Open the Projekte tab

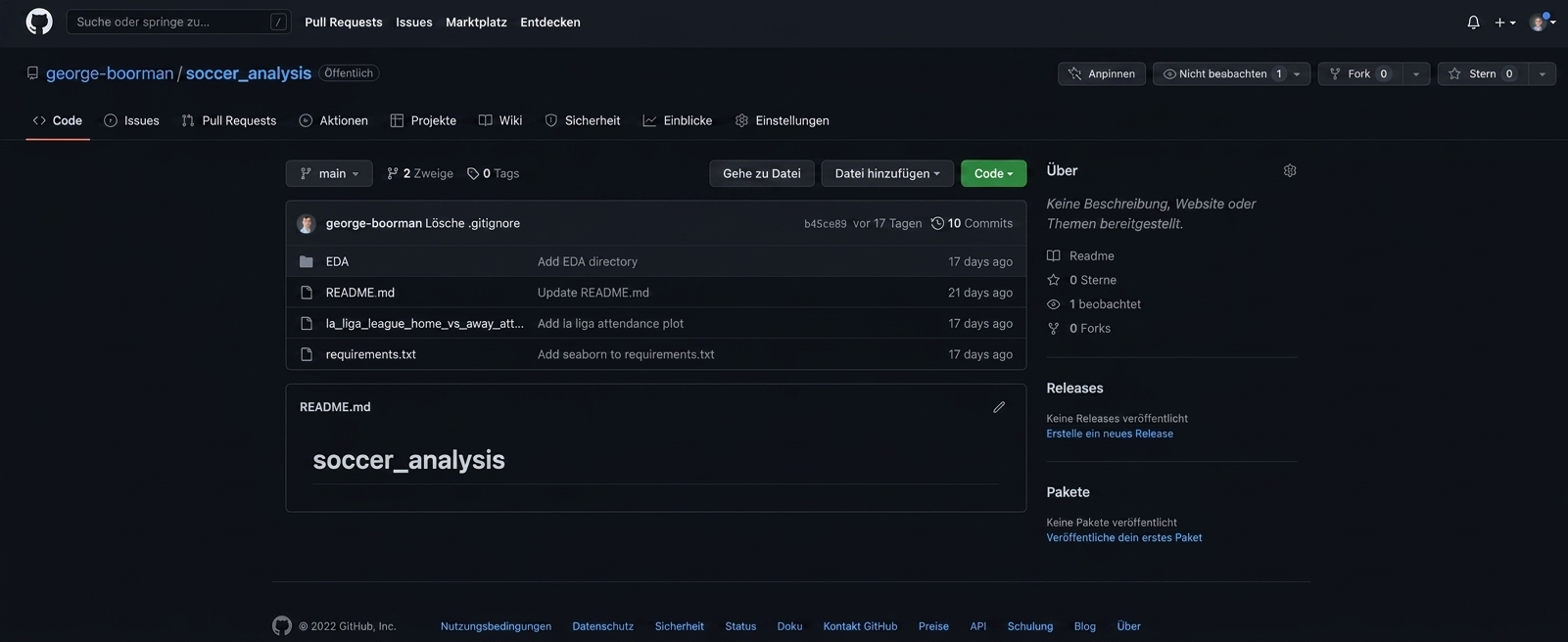[423, 120]
